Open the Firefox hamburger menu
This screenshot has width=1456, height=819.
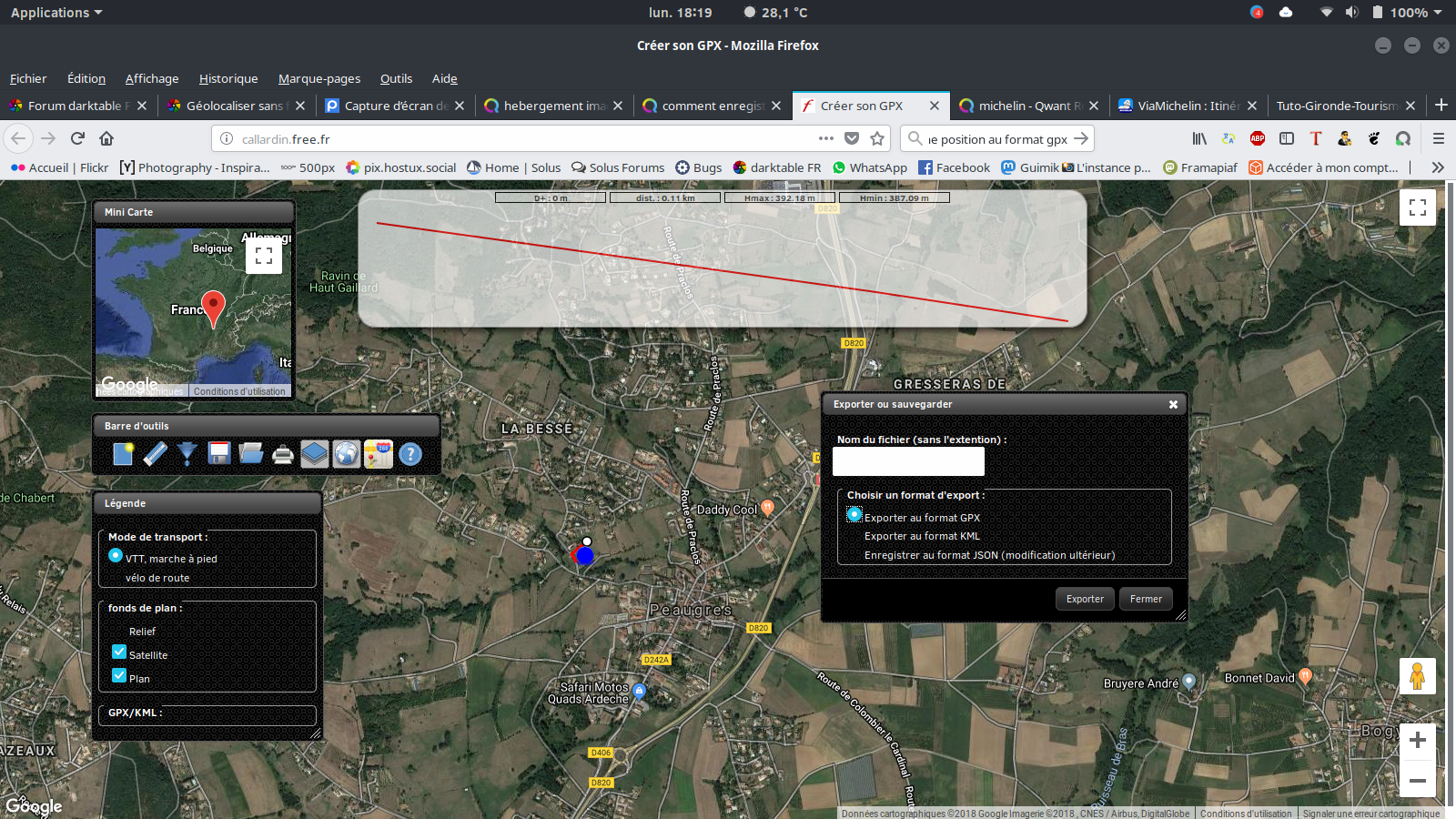(x=1439, y=138)
